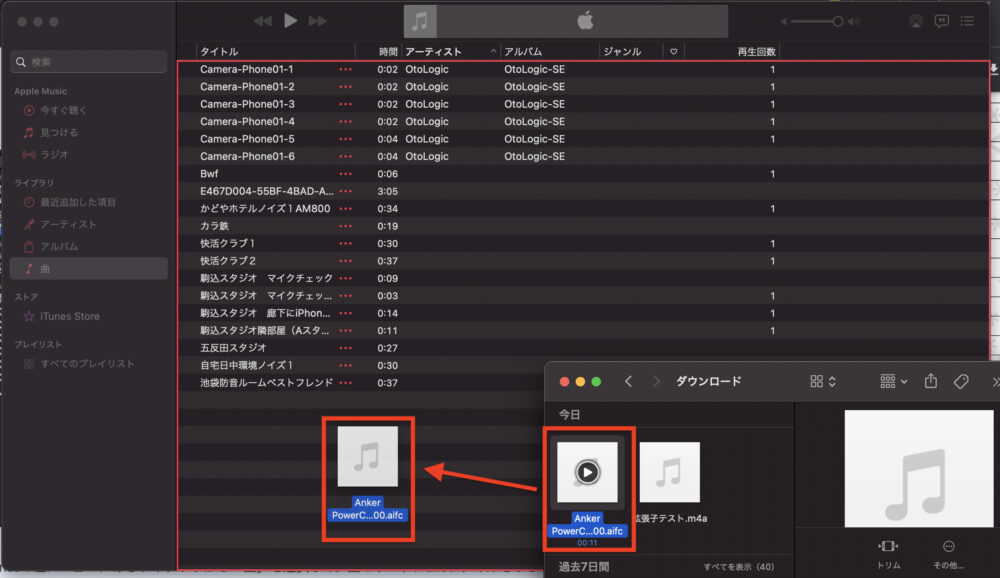Screen dimensions: 1000x578
Task: Click the large music note preview image in Finder
Action: 918,469
